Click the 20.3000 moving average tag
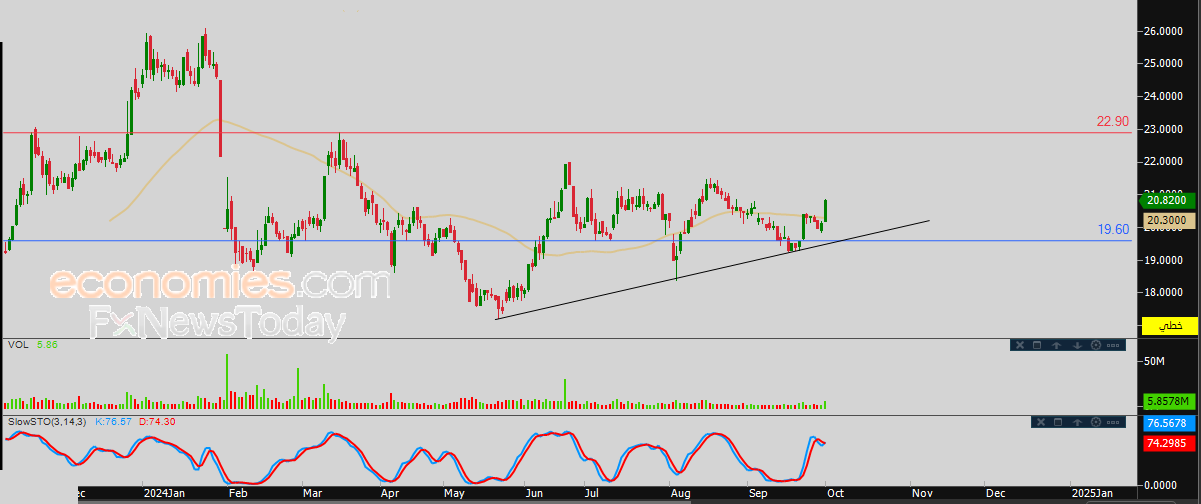 1169,219
